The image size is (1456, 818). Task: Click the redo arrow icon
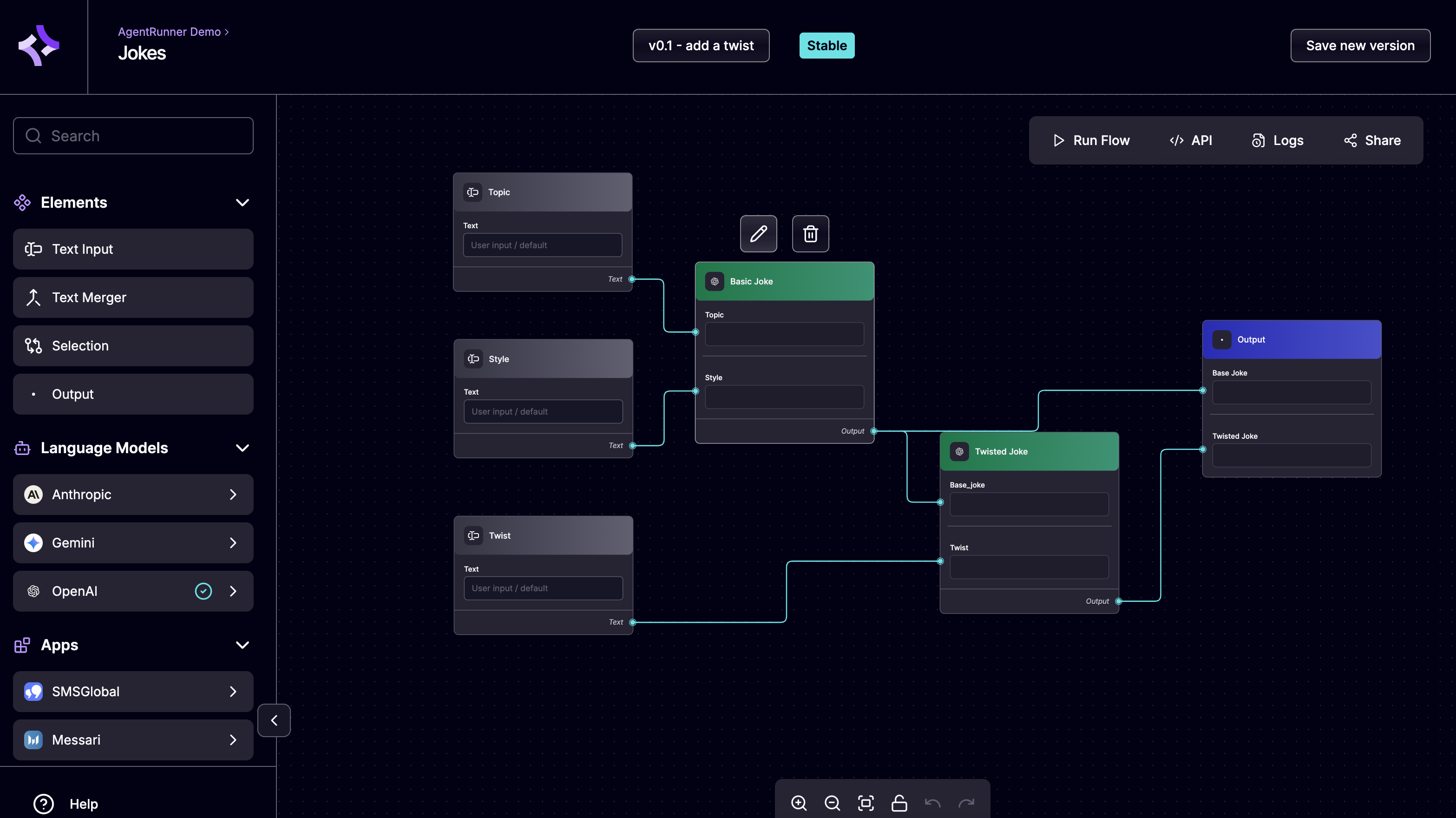coord(966,803)
